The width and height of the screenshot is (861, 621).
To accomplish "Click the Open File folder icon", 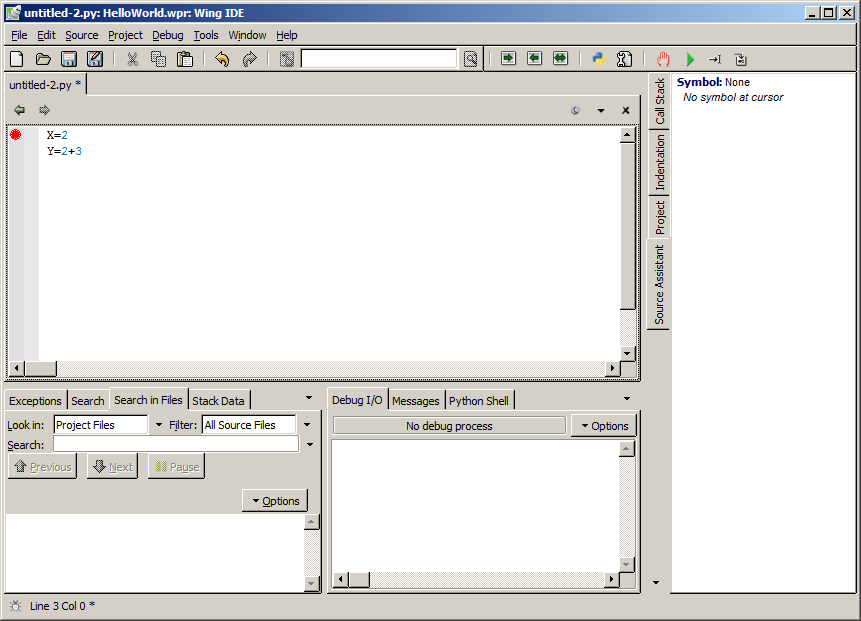I will coord(43,59).
